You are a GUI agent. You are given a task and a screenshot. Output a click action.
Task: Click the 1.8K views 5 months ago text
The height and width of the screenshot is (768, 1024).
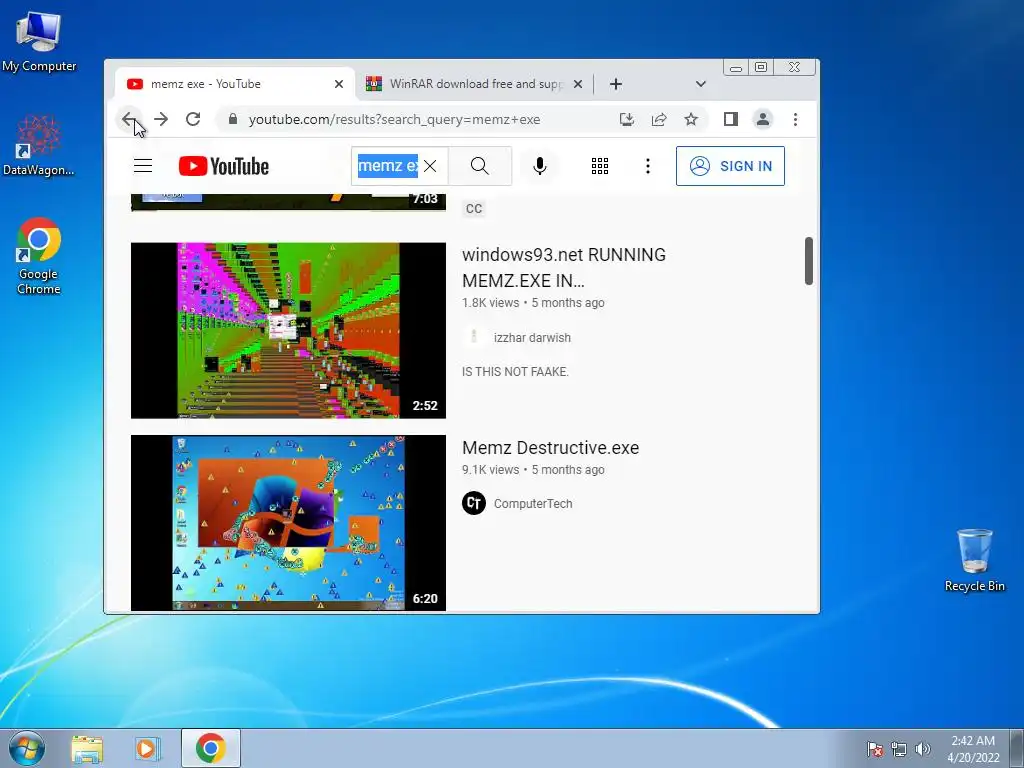click(x=533, y=303)
